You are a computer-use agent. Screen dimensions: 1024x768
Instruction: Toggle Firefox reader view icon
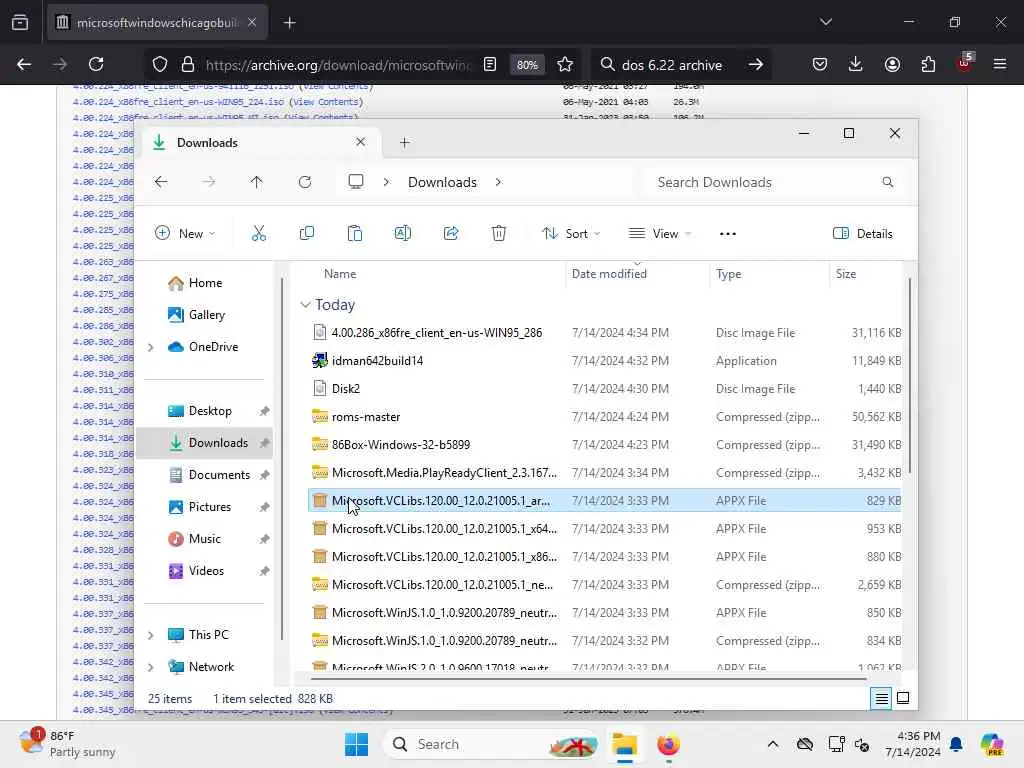[490, 64]
